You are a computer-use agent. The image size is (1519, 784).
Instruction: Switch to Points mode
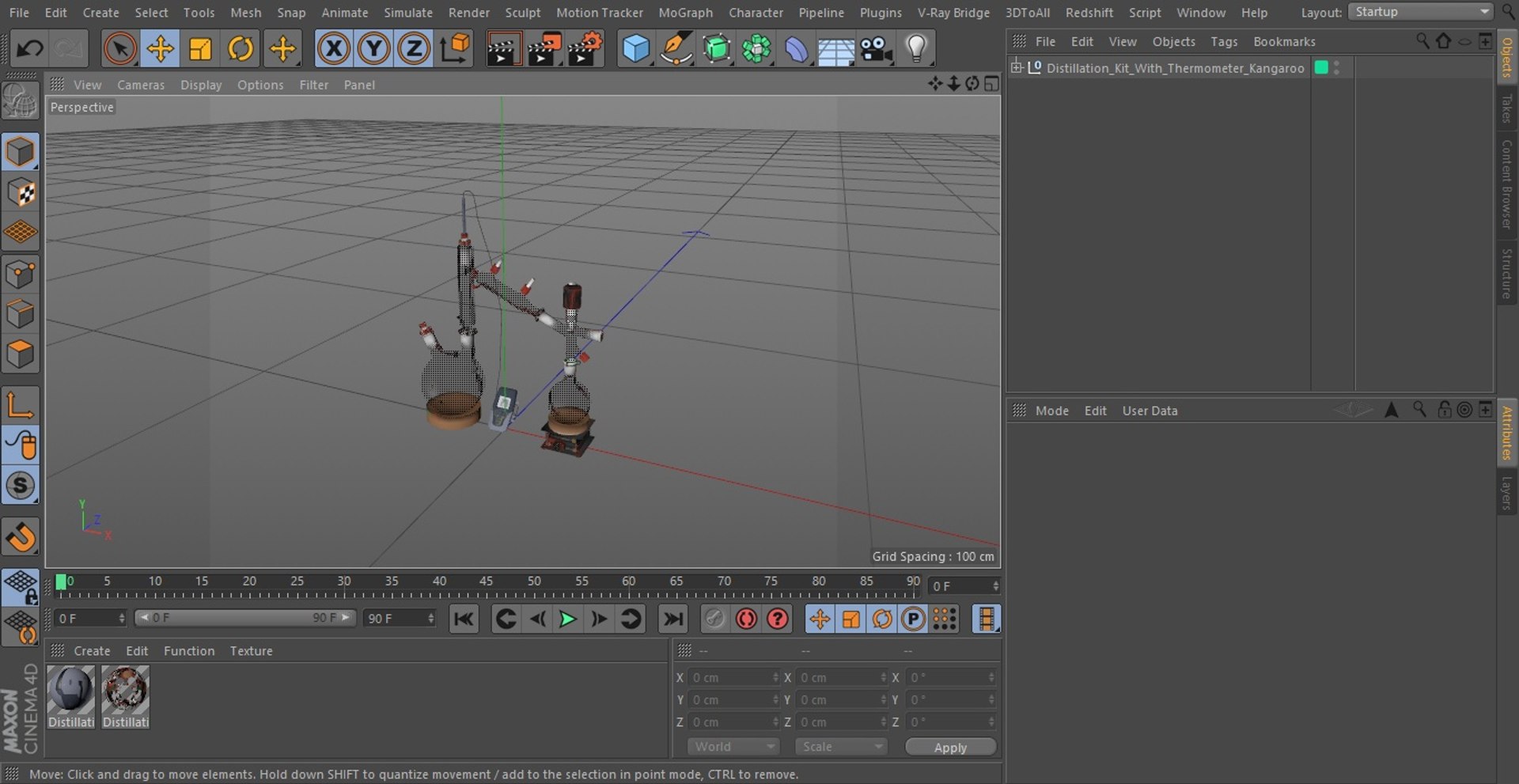(x=21, y=275)
